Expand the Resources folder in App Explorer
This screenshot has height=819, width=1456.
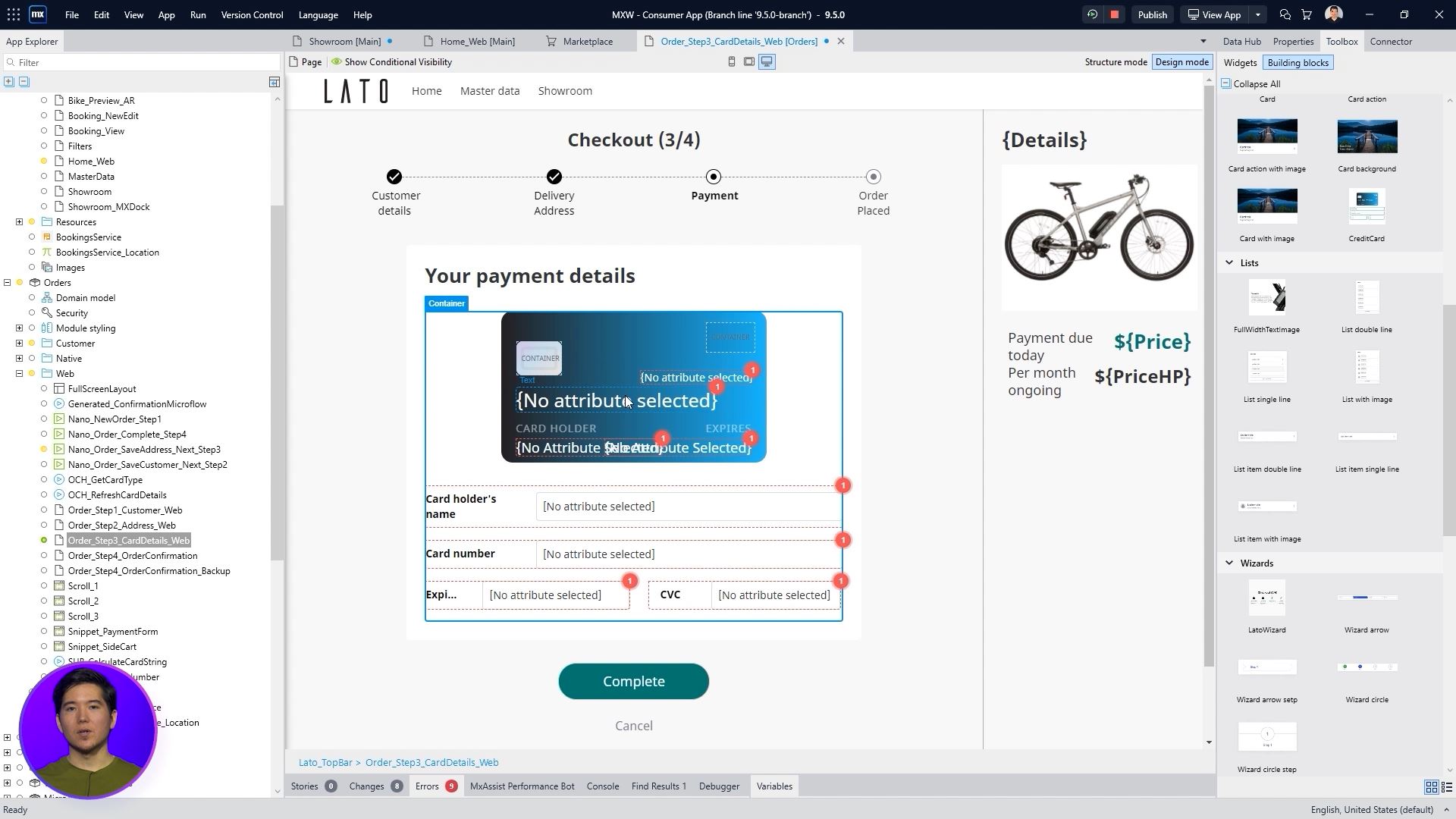[19, 222]
